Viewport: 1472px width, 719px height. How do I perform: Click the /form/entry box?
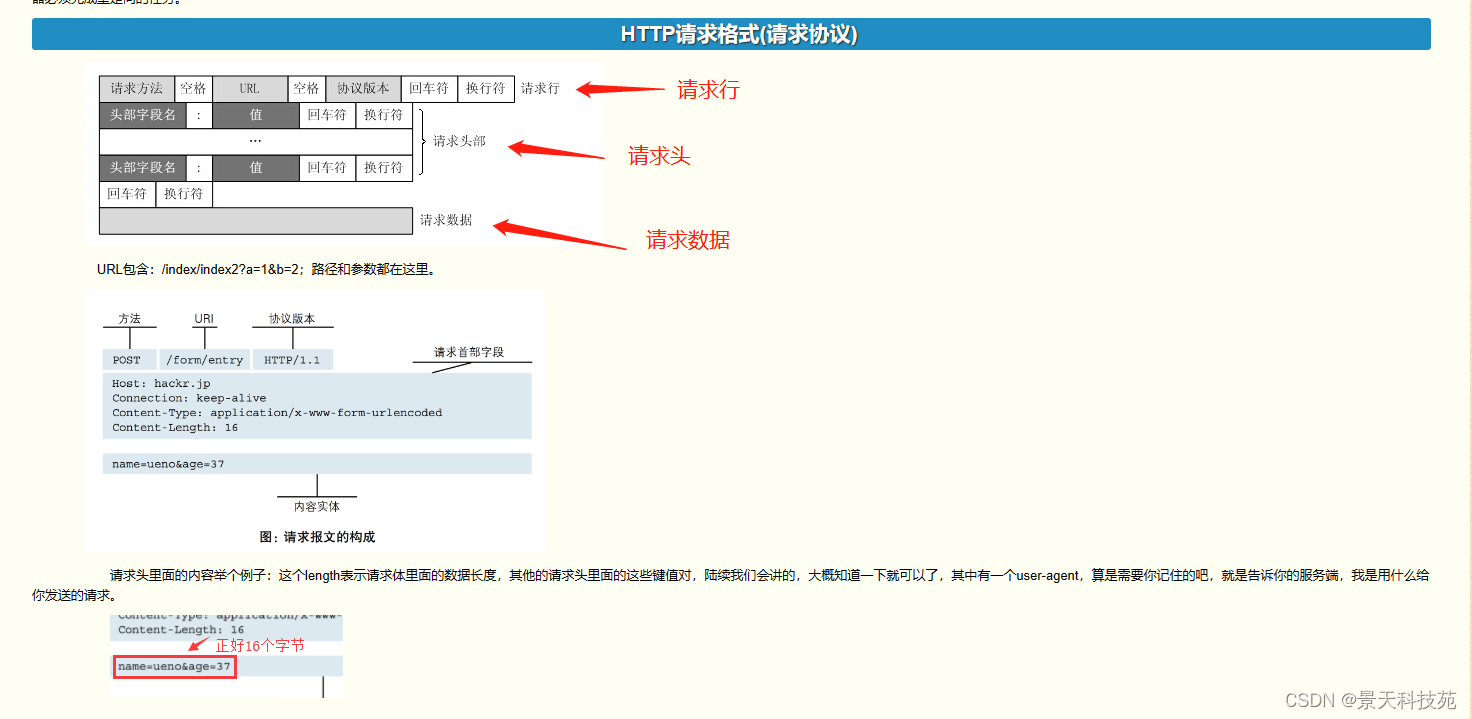click(205, 360)
